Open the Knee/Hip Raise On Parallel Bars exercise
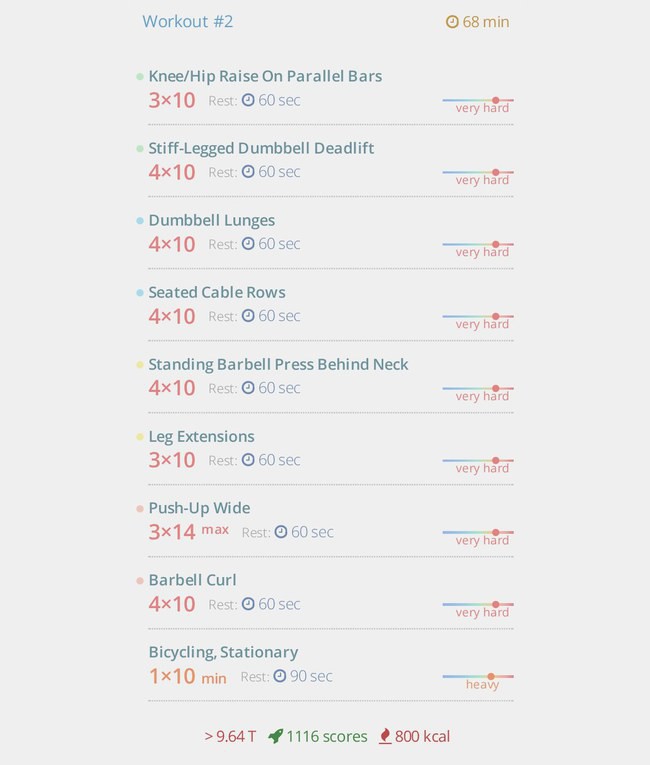 (x=265, y=76)
